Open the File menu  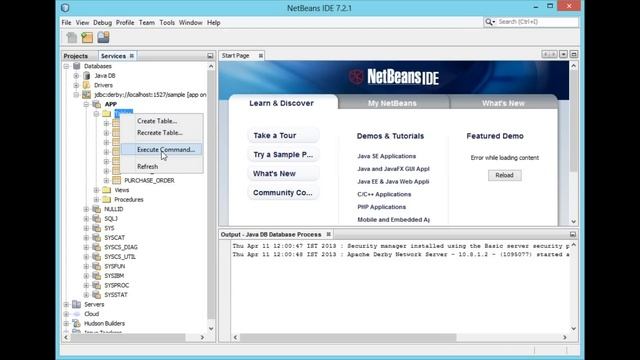coord(67,23)
